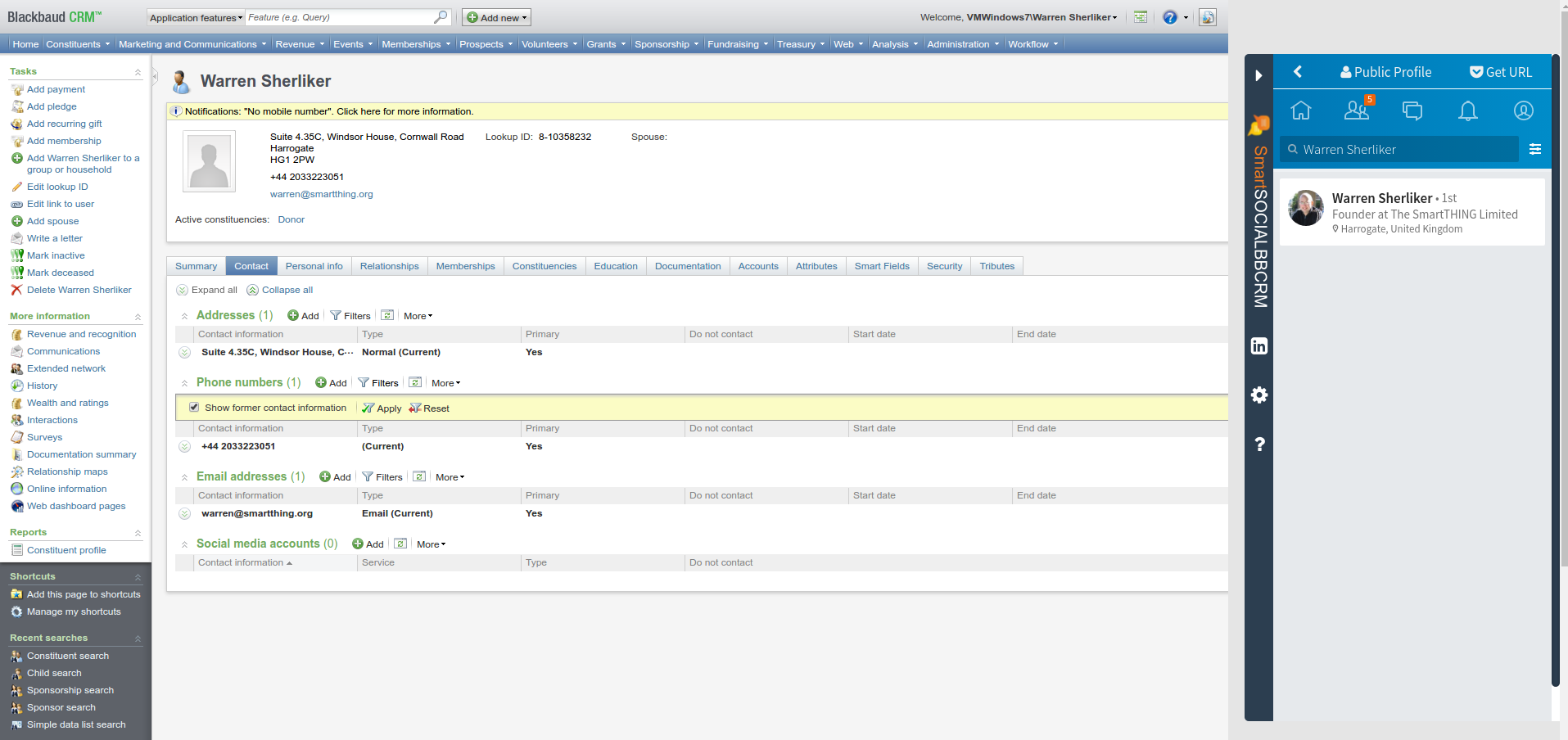Image resolution: width=1568 pixels, height=740 pixels.
Task: Open Public Profile in SmartSocial panel
Action: coord(1385,72)
